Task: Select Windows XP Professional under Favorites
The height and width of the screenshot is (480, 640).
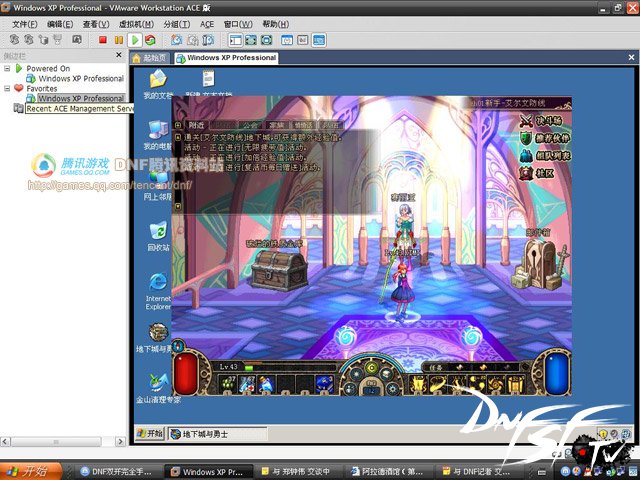Action: coord(80,99)
